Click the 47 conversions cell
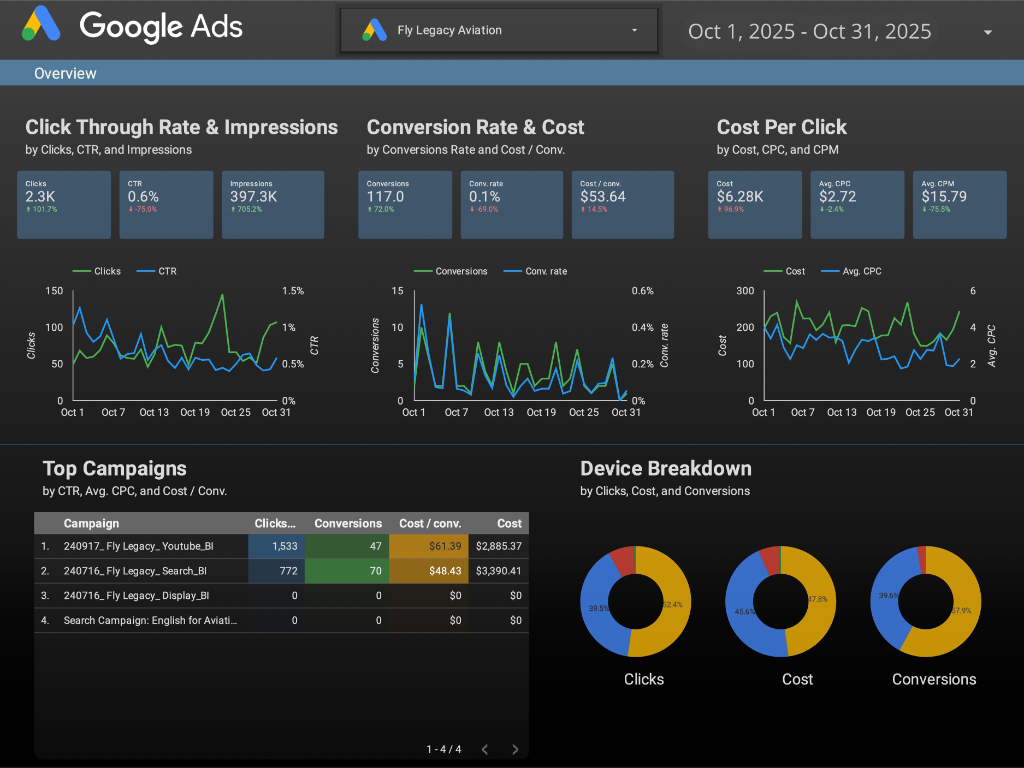 pyautogui.click(x=347, y=546)
